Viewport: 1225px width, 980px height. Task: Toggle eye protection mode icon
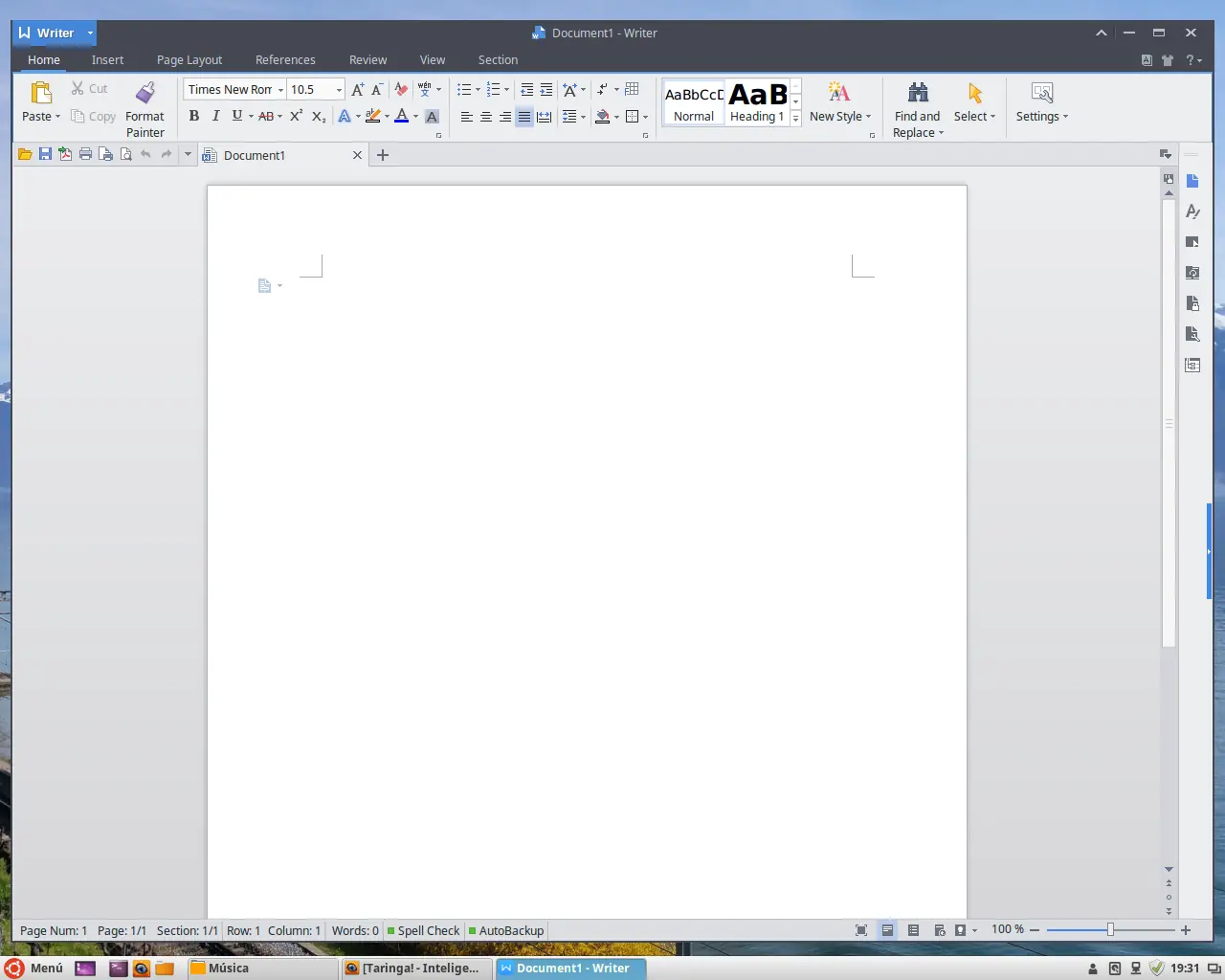pyautogui.click(x=960, y=930)
